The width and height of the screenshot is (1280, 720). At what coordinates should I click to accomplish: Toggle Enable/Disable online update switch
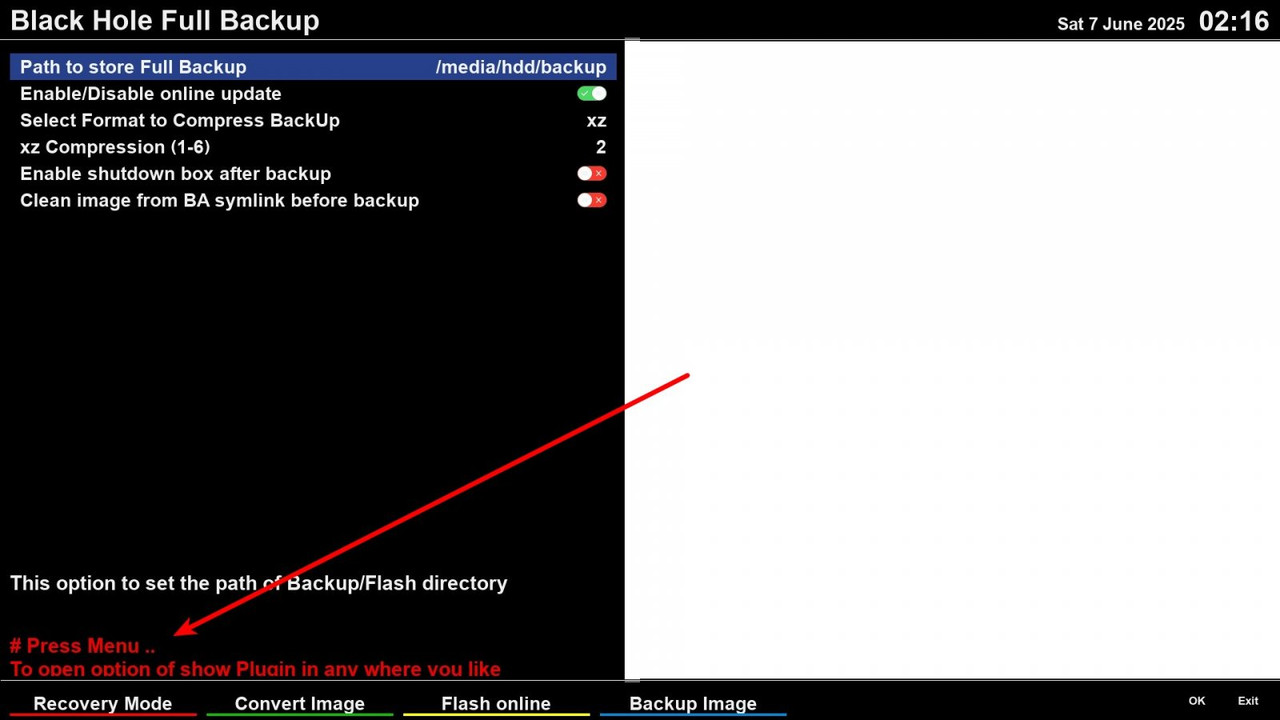pyautogui.click(x=592, y=94)
